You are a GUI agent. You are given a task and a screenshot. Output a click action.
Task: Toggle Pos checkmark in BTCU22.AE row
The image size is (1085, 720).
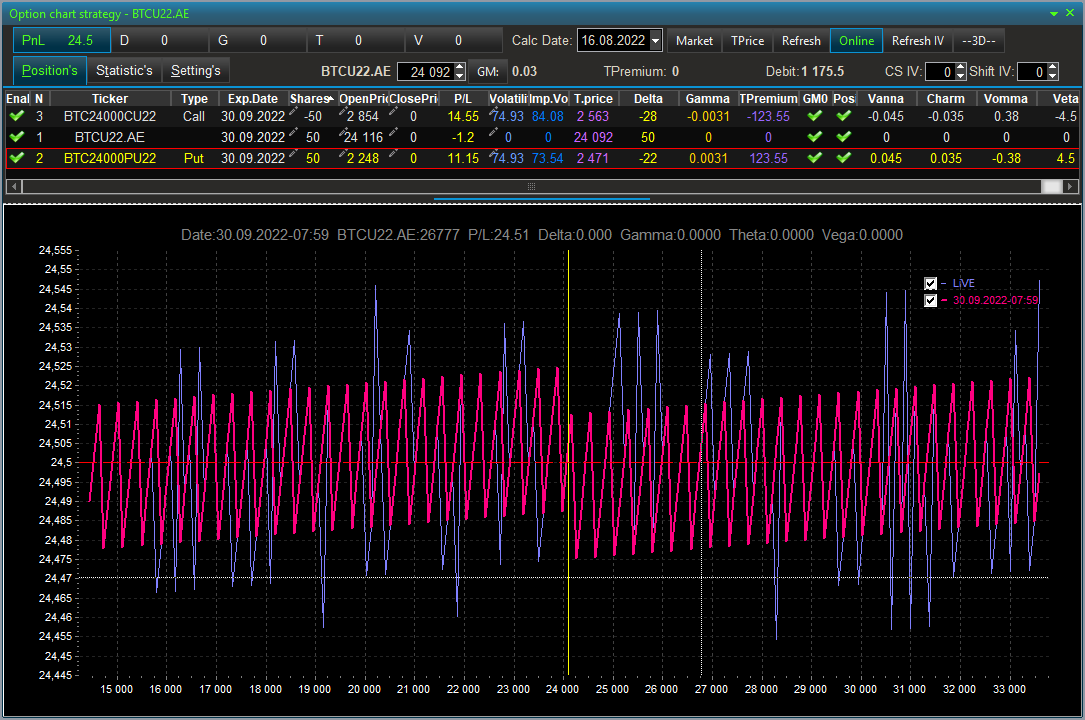click(844, 137)
